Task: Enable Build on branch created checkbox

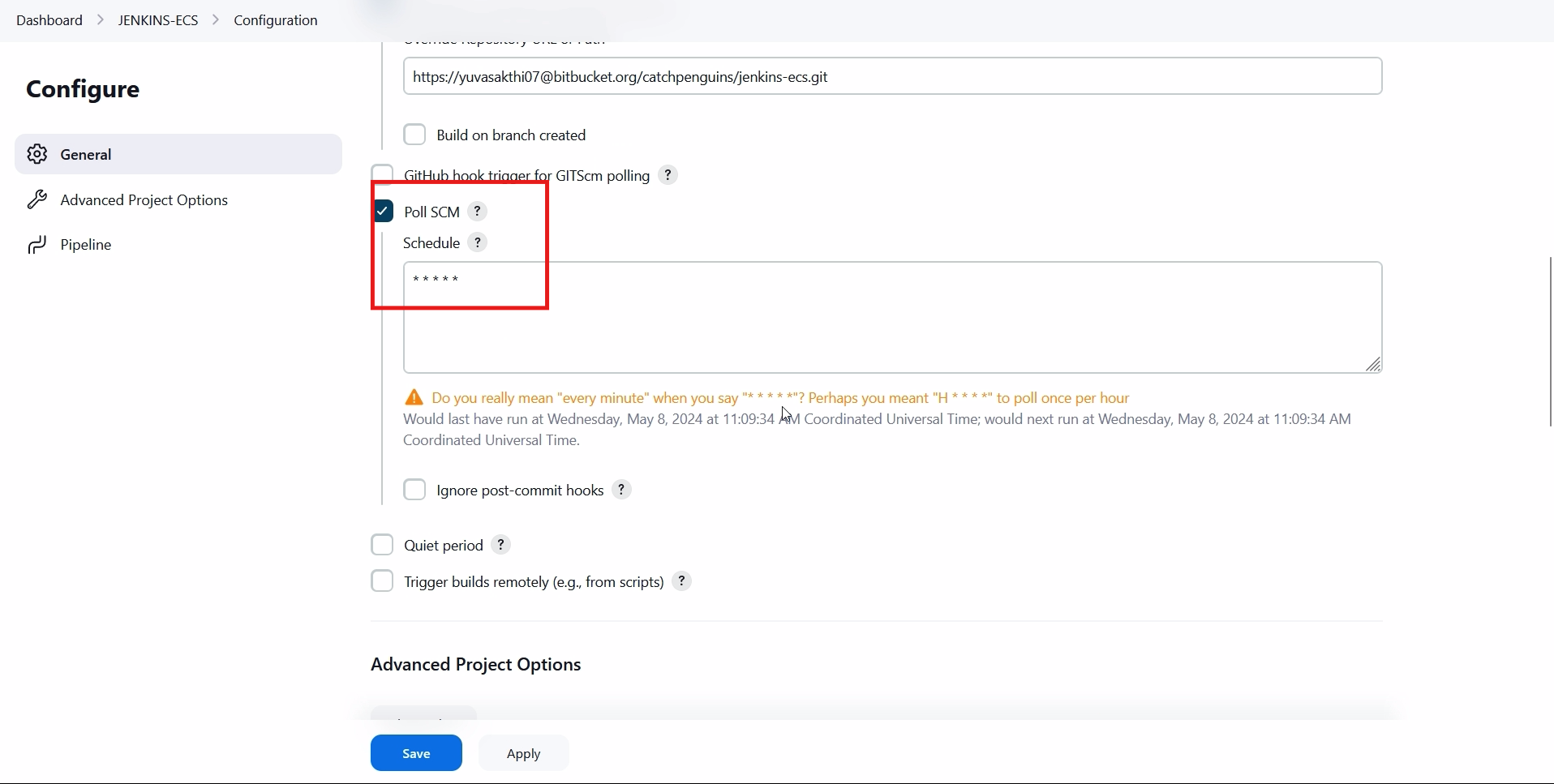Action: tap(414, 135)
